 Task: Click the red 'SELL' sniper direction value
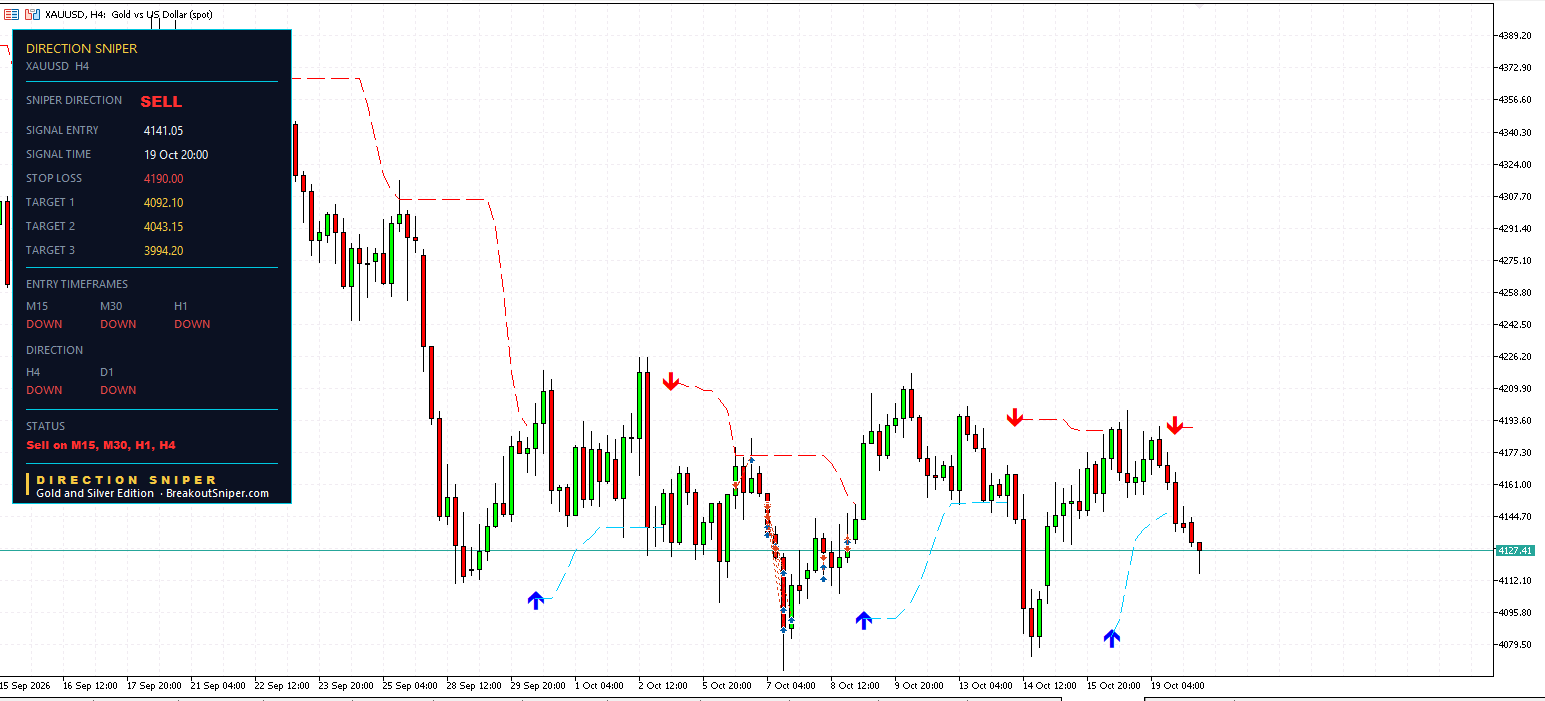161,101
